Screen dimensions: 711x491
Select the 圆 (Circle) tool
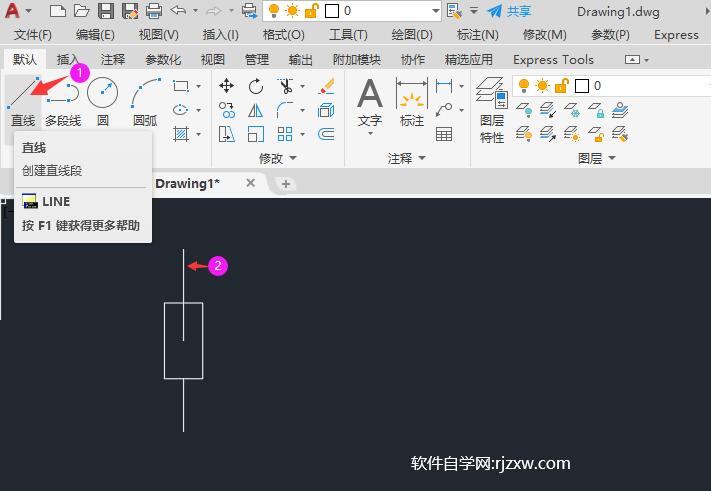tap(102, 102)
